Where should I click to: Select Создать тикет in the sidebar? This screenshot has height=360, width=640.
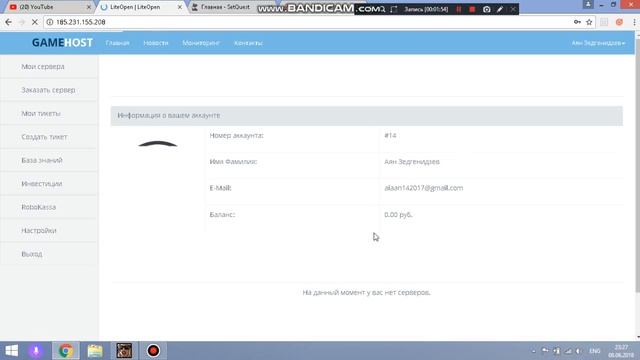[x=44, y=137]
